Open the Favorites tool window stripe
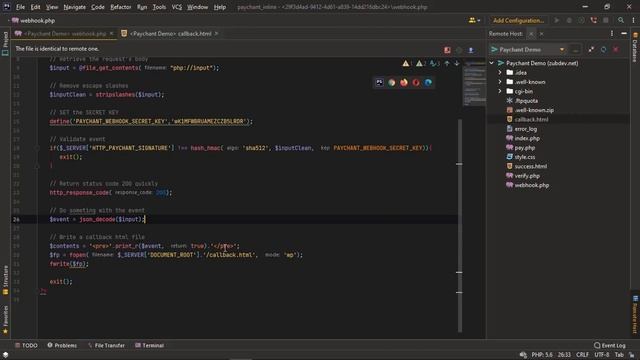Image resolution: width=640 pixels, height=360 pixels. coord(5,320)
